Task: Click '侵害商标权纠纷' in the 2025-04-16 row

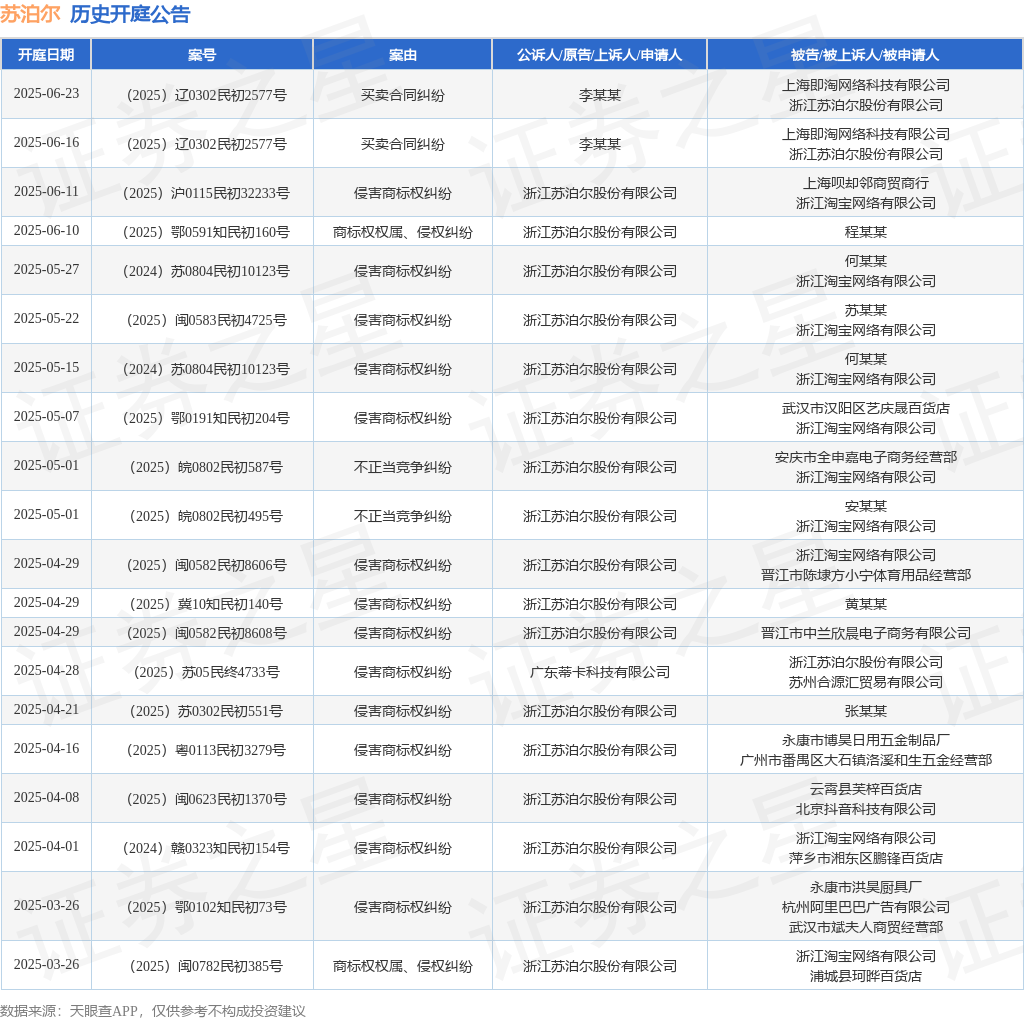Action: click(x=402, y=751)
